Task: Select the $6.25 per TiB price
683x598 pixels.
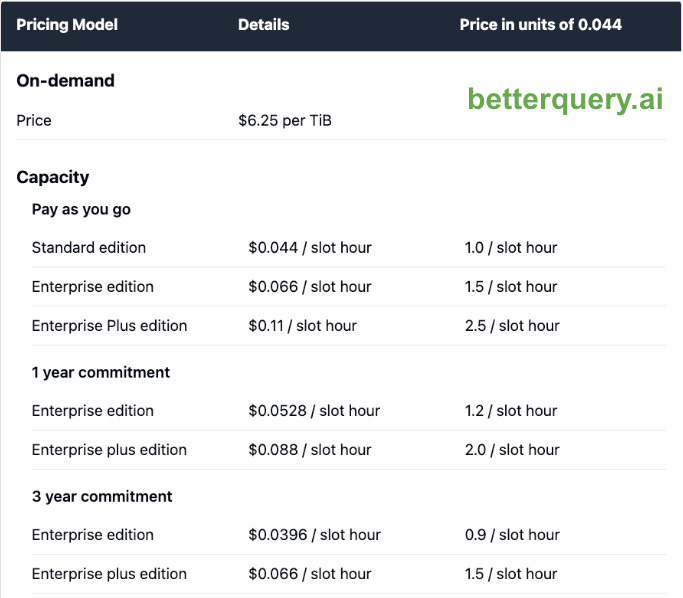Action: tap(285, 120)
